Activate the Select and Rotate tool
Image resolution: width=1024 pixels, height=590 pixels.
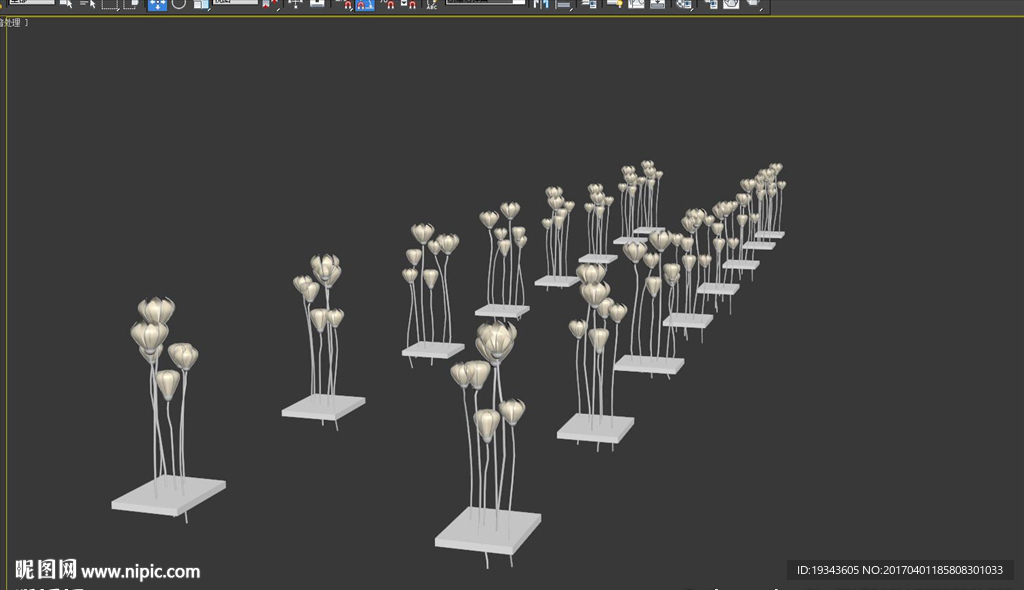point(178,3)
